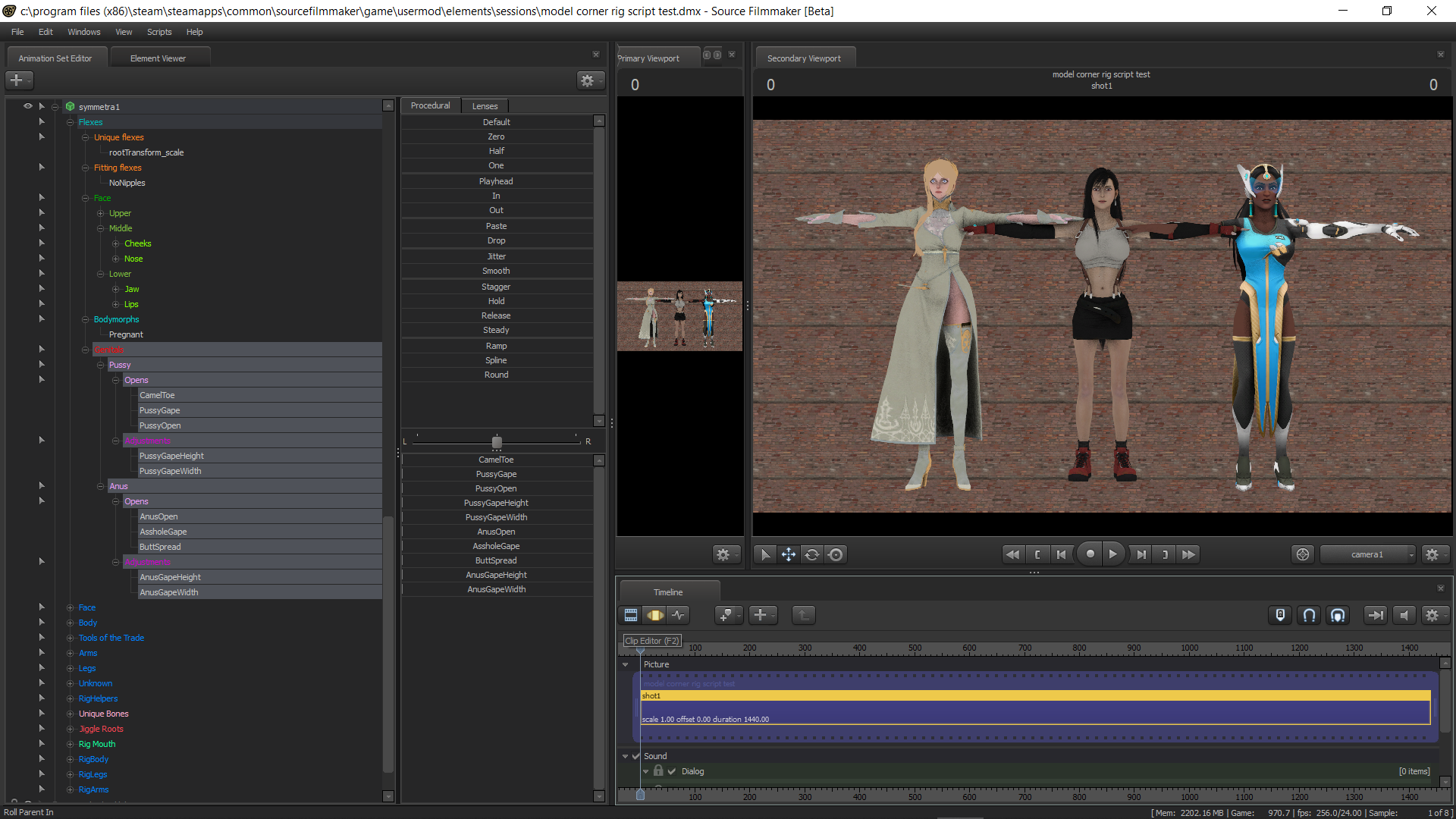The height and width of the screenshot is (819, 1456).
Task: Open the camera1 dropdown
Action: pyautogui.click(x=1368, y=554)
